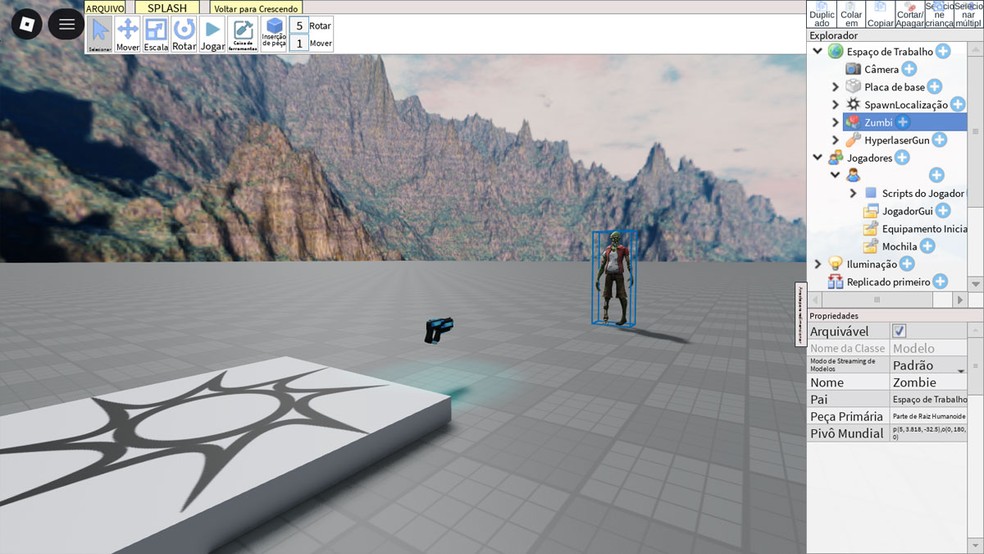
Task: Pick the Escala tool
Action: coord(156,35)
